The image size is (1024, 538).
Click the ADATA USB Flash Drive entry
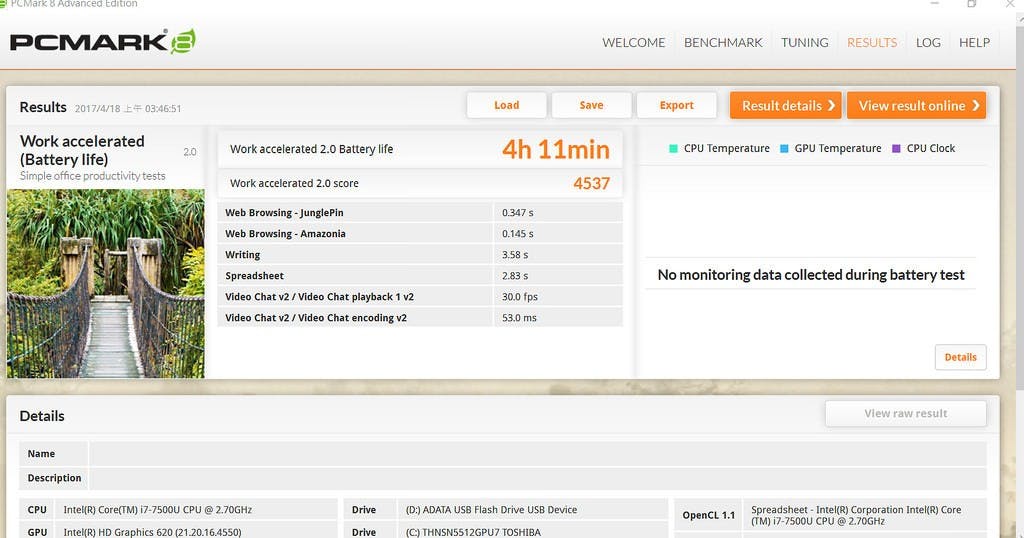point(491,510)
